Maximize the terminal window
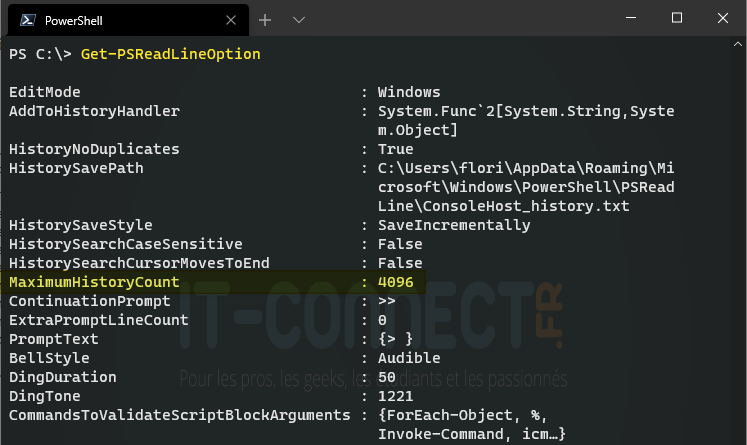This screenshot has width=747, height=445. pos(677,18)
